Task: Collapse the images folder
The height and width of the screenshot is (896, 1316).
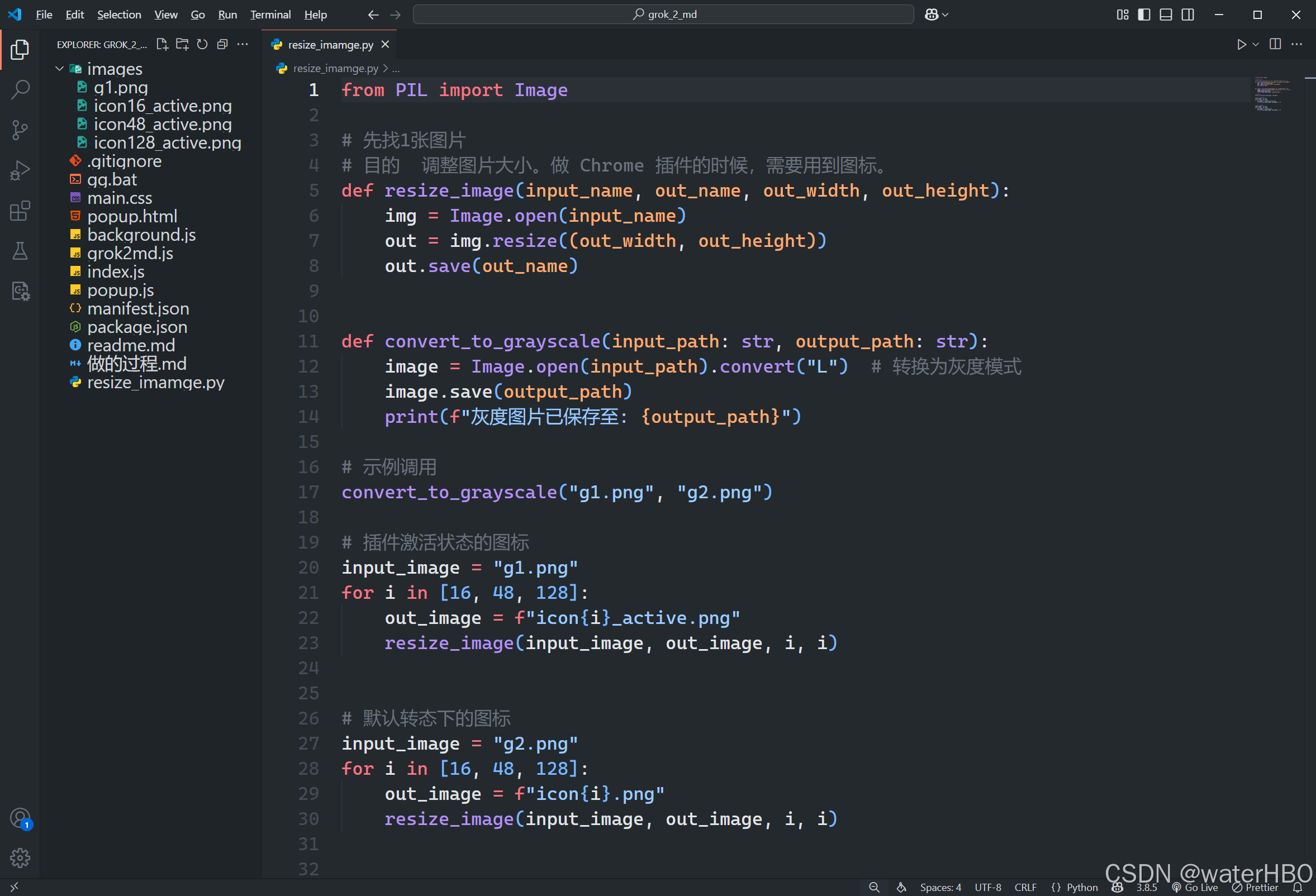Action: click(59, 69)
